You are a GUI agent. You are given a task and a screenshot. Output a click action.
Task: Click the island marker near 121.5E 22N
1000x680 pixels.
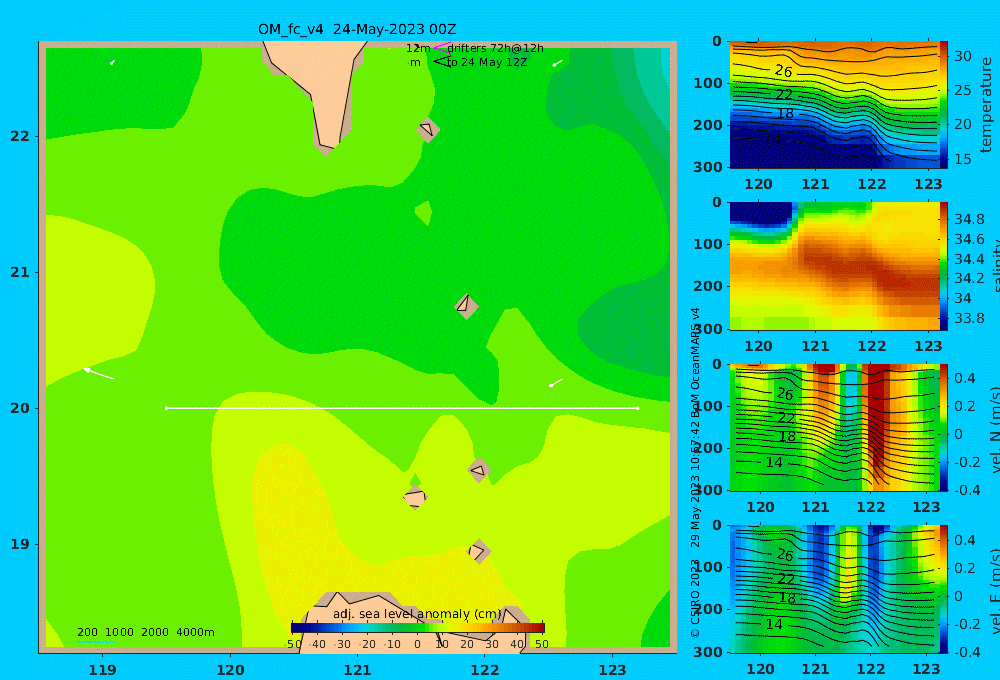[428, 129]
